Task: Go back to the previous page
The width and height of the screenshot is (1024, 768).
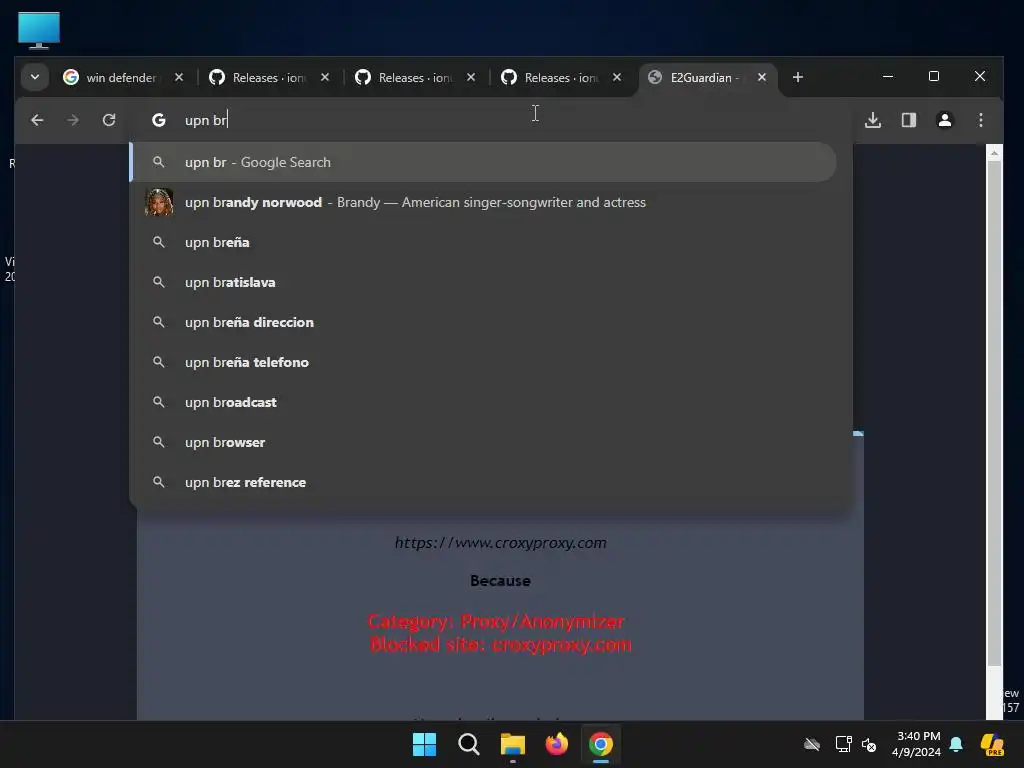Action: tap(37, 120)
